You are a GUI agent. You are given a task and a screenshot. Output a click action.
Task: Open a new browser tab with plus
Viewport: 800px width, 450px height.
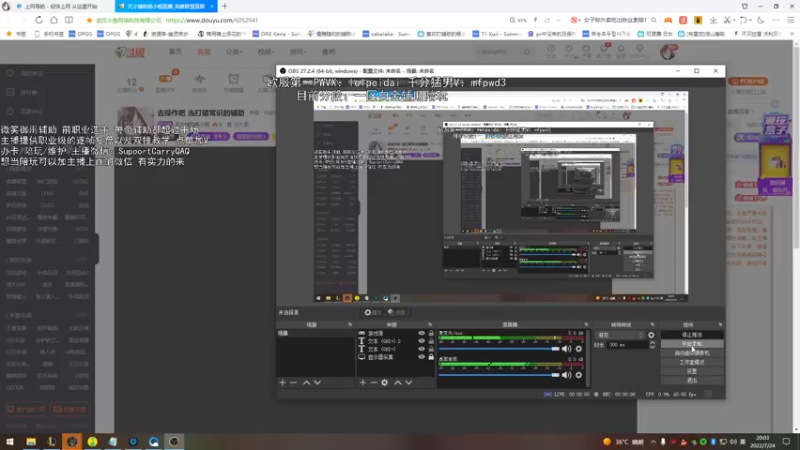(x=224, y=6)
